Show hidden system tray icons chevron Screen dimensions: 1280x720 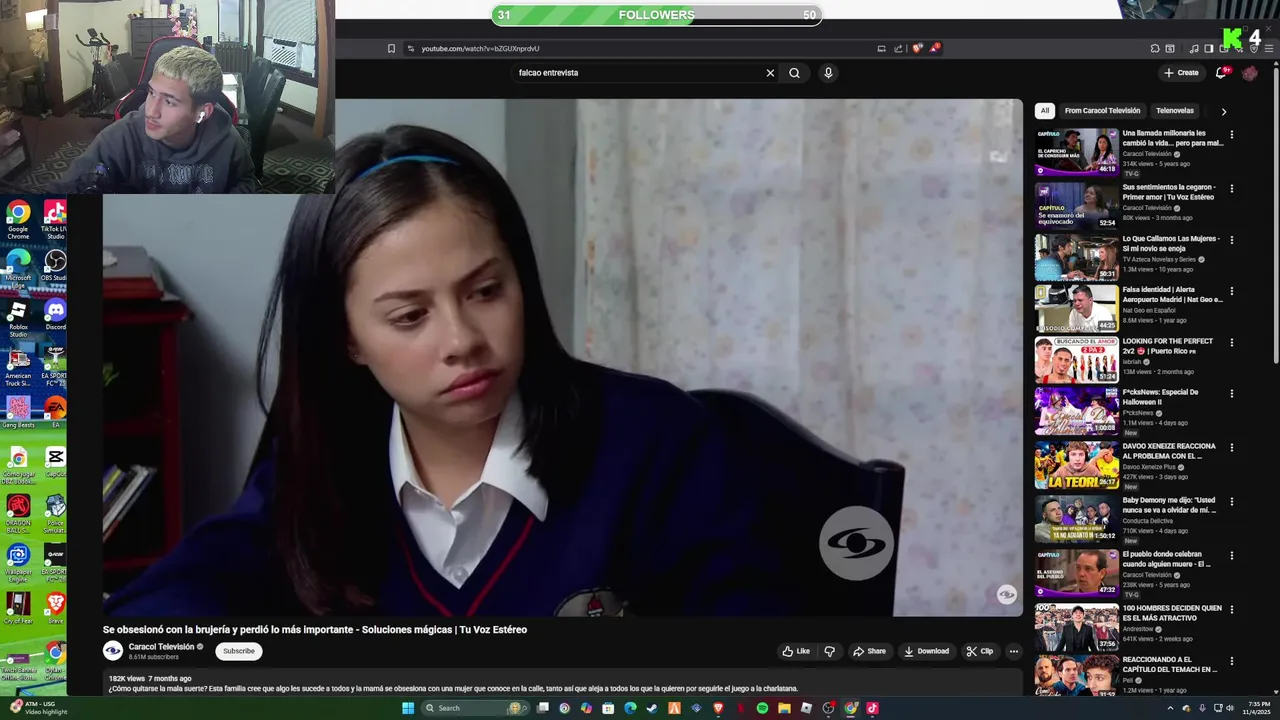1170,708
